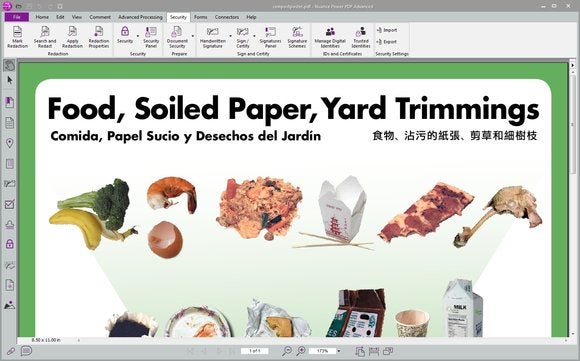The height and width of the screenshot is (361, 580).
Task: Open the Help tab
Action: [x=251, y=17]
